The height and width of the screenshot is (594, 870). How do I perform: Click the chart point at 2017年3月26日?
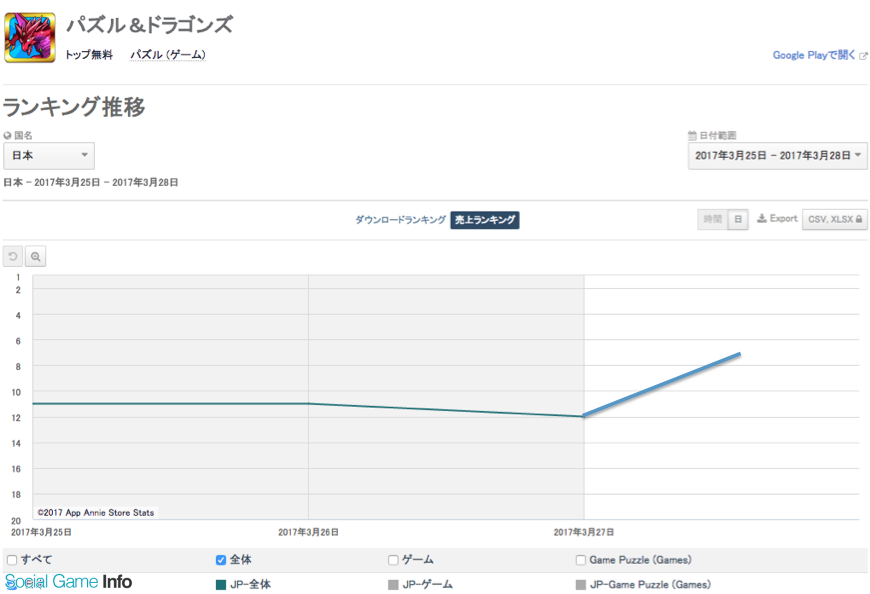pos(308,403)
